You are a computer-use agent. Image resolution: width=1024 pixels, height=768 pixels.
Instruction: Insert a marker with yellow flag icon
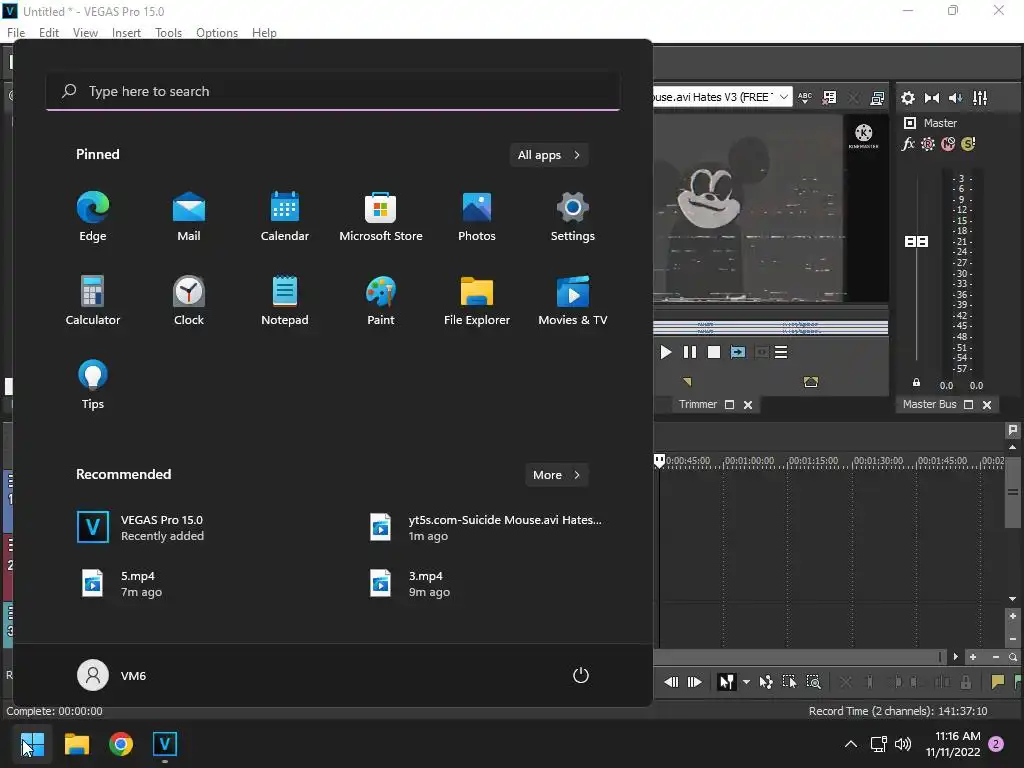[997, 682]
